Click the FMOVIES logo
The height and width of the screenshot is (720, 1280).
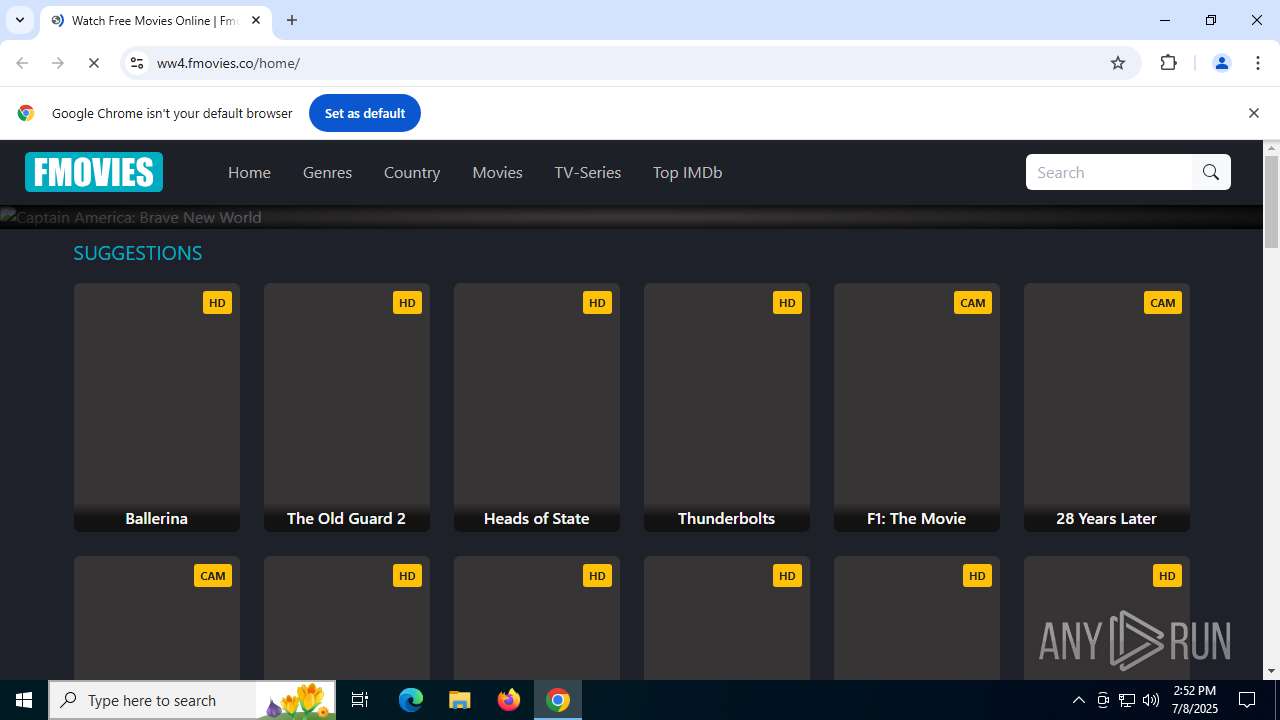point(94,172)
